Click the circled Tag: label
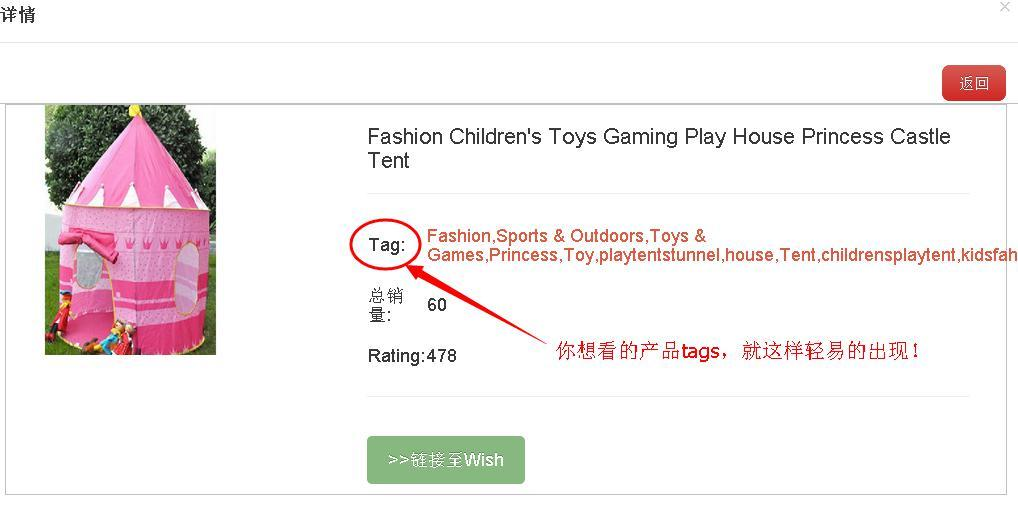Image resolution: width=1018 pixels, height=506 pixels. [x=386, y=245]
